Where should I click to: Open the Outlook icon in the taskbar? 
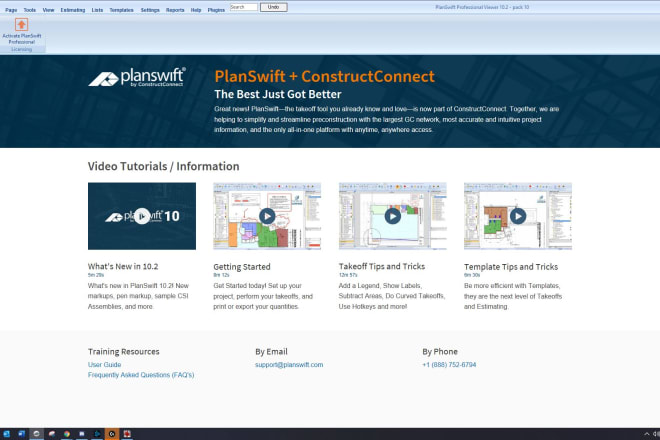point(6,434)
